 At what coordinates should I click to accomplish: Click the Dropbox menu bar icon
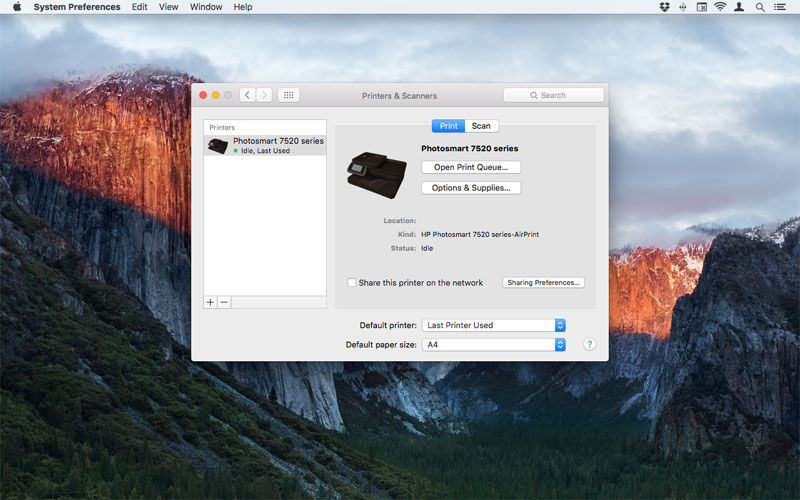[x=664, y=7]
